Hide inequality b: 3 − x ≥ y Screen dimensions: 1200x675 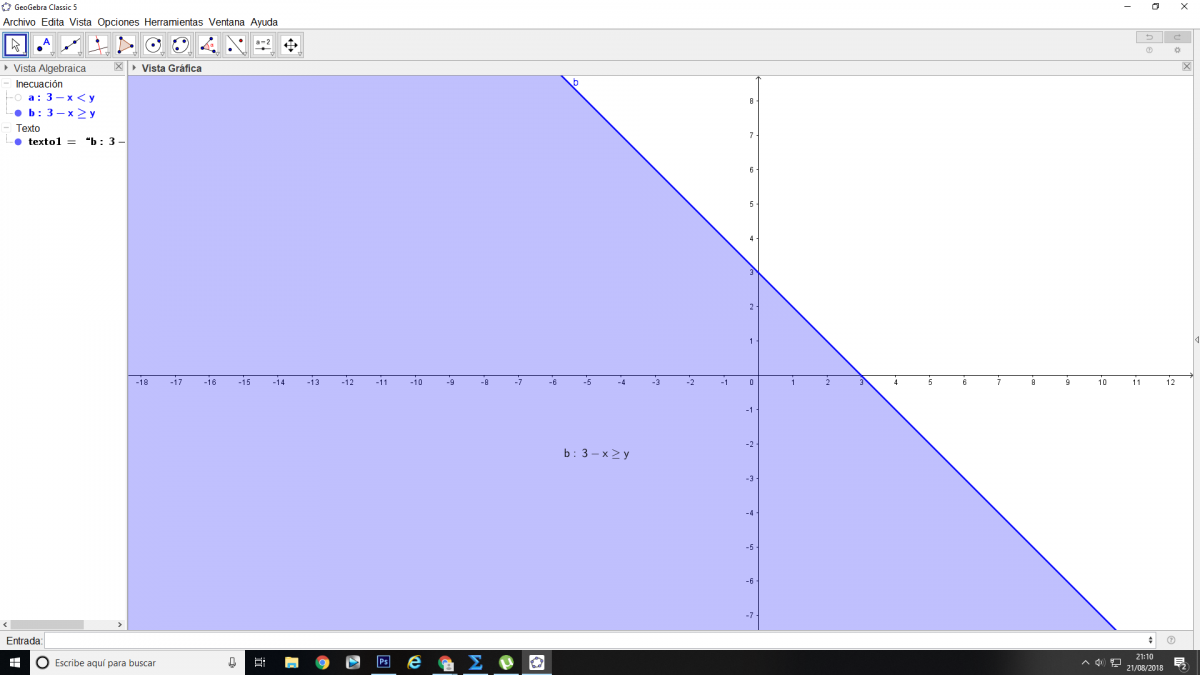[x=18, y=113]
